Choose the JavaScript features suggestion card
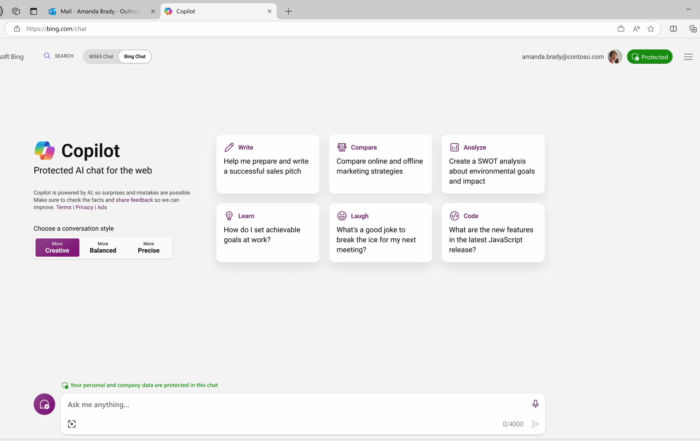Screen dimensions: 700x441 493,233
